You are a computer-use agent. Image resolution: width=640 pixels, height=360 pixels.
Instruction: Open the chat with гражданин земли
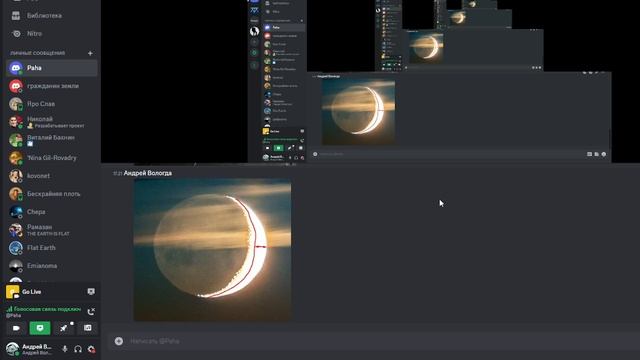52,86
